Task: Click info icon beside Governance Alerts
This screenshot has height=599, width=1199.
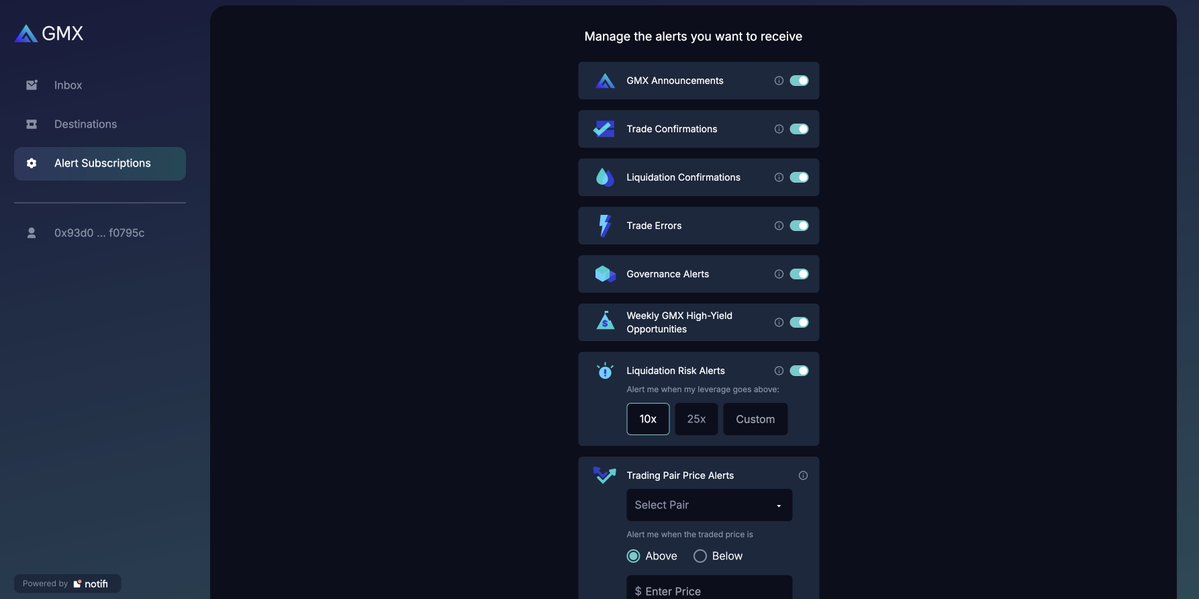Action: pyautogui.click(x=778, y=274)
